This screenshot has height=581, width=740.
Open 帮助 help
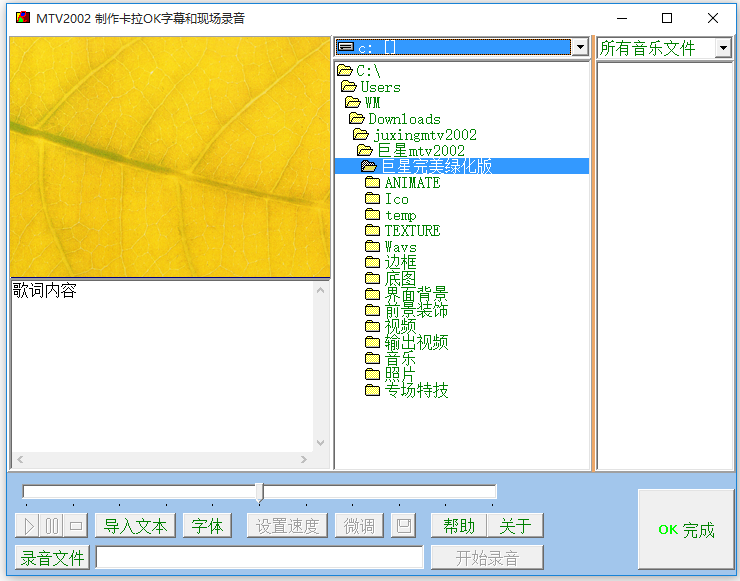tap(459, 526)
